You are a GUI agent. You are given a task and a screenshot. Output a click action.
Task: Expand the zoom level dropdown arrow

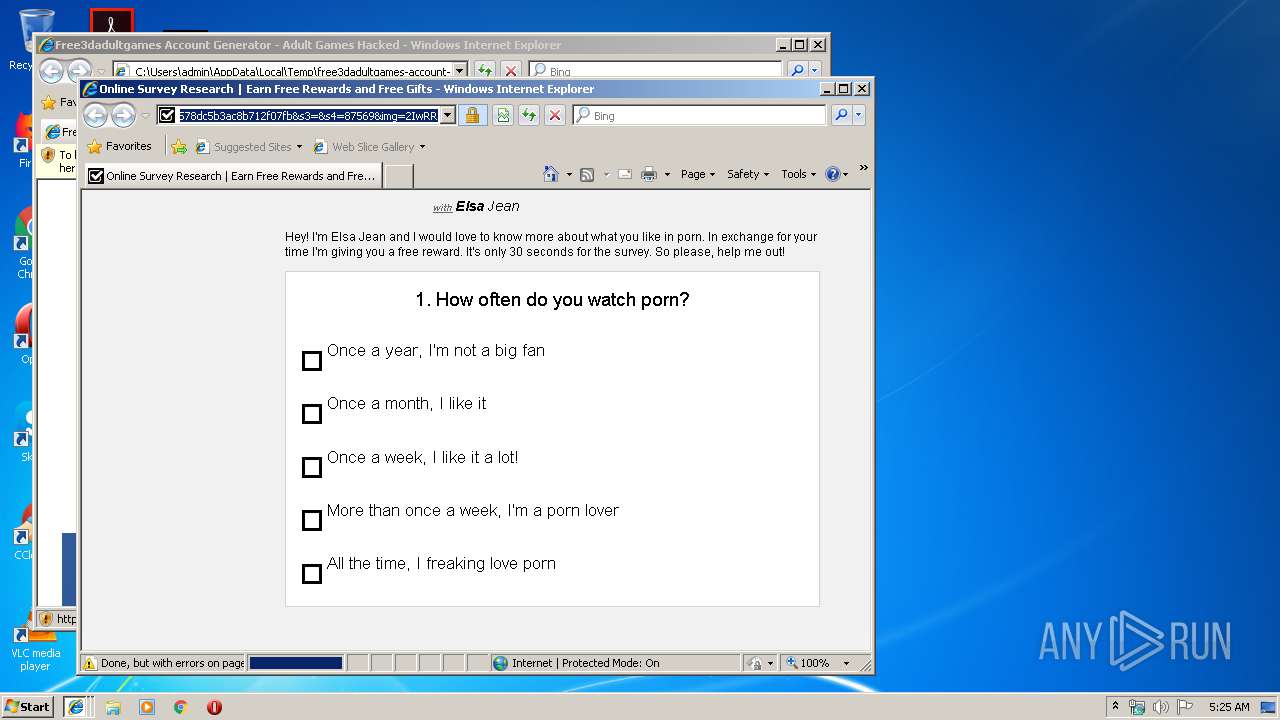846,663
